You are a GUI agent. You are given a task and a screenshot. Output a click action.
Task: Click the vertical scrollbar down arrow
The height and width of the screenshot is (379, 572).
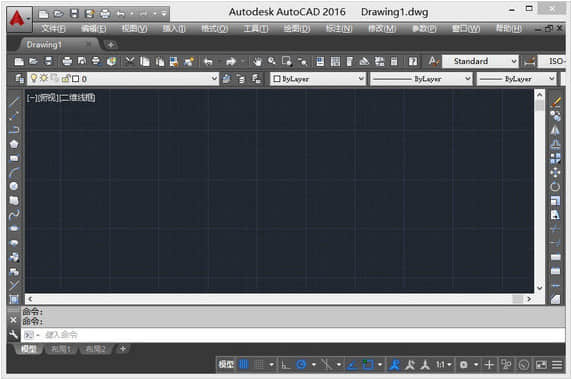[x=540, y=288]
